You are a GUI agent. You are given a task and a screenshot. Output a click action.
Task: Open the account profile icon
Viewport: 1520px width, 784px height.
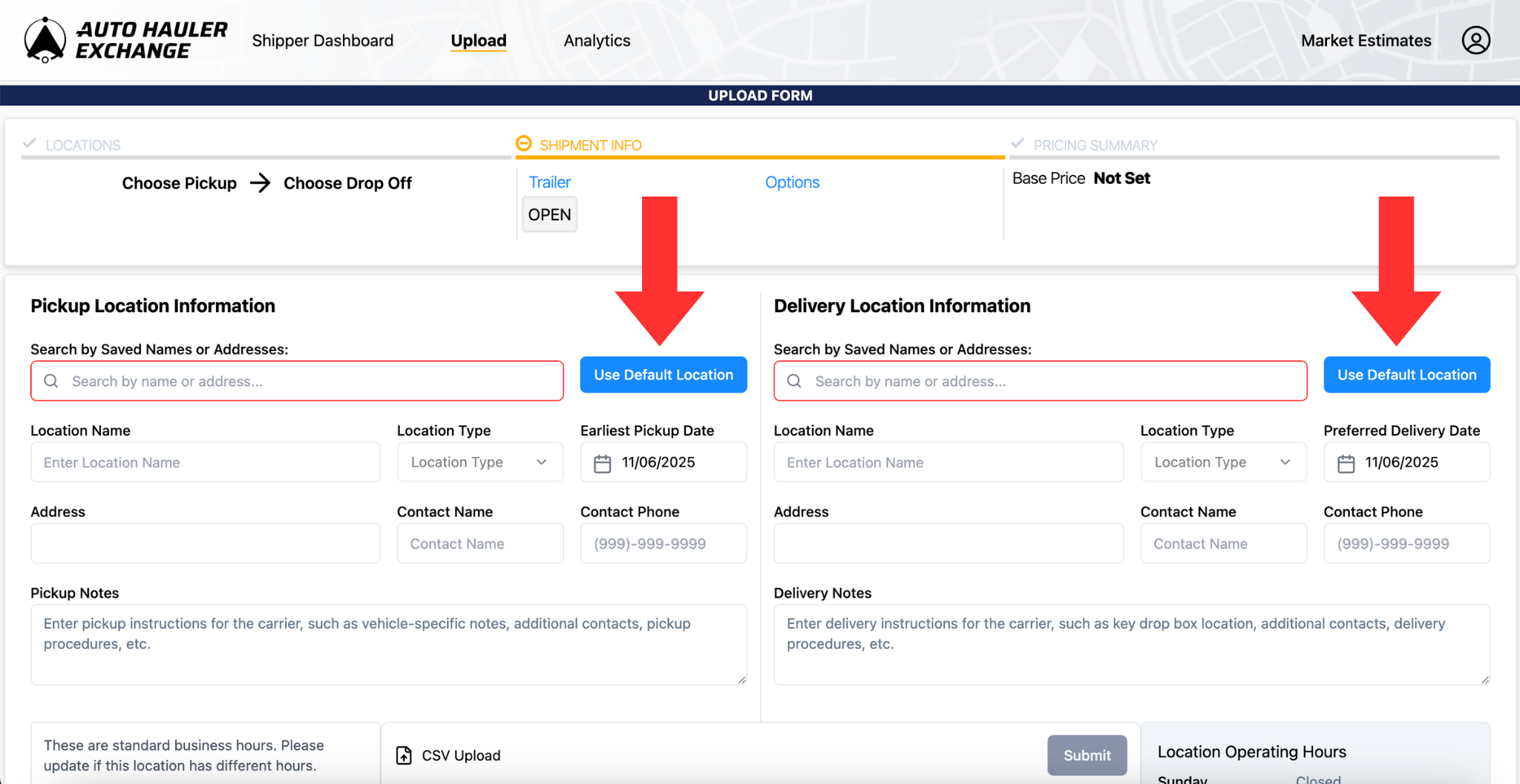(x=1475, y=40)
